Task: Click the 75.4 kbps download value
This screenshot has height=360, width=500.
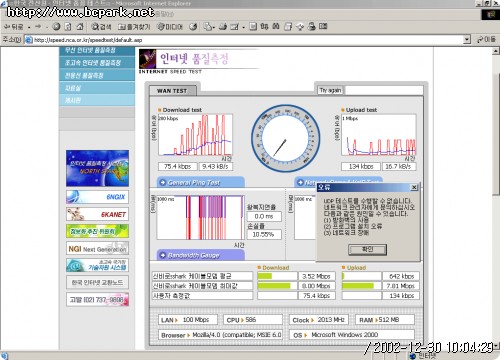Action: tap(177, 166)
